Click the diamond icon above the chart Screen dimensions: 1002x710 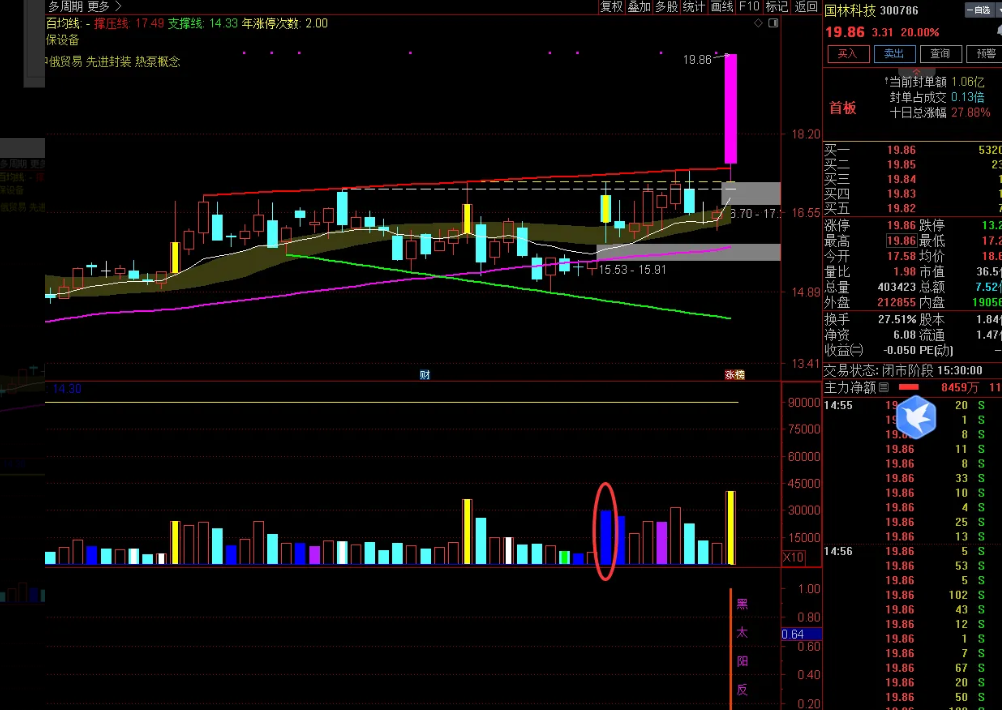click(758, 23)
